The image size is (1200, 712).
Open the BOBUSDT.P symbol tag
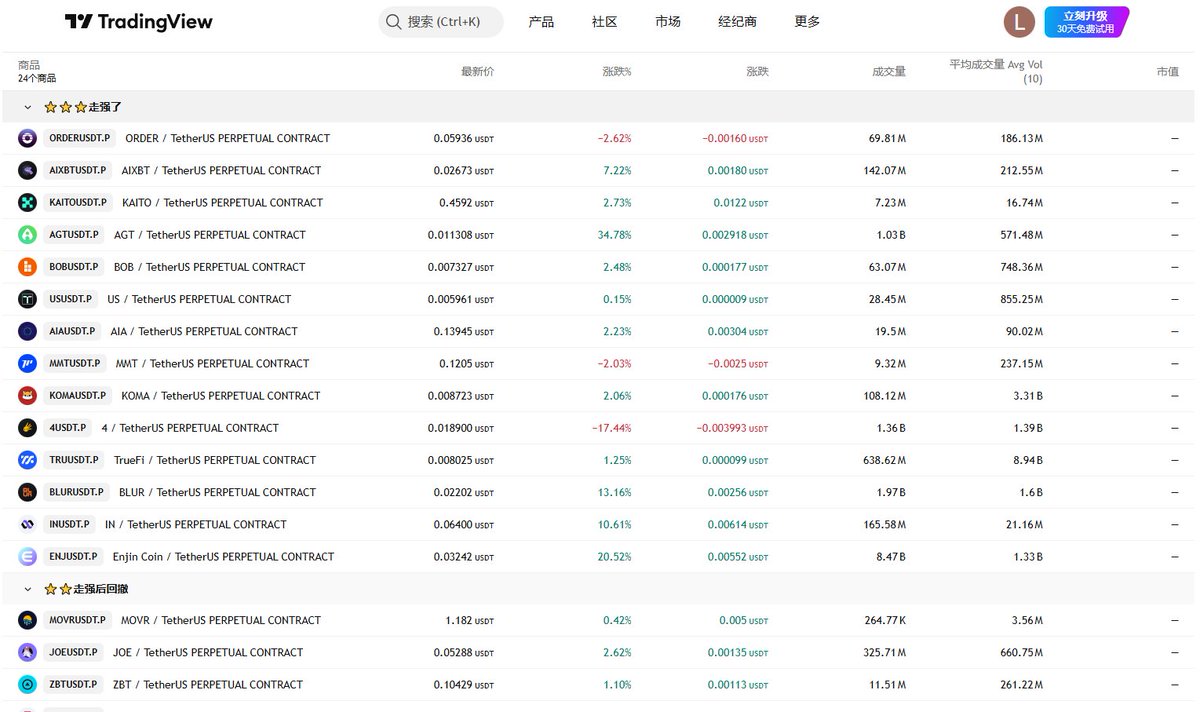click(74, 267)
